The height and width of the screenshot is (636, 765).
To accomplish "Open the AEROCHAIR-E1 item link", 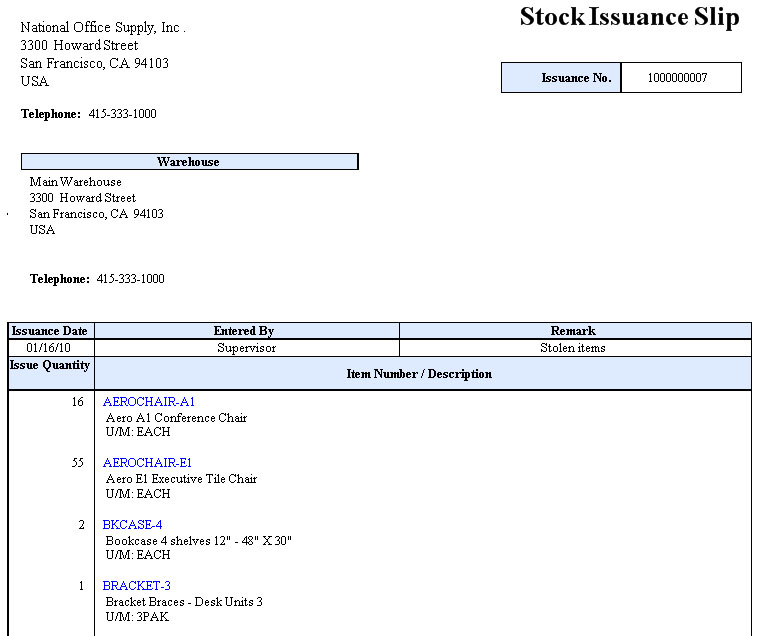I will click(147, 463).
